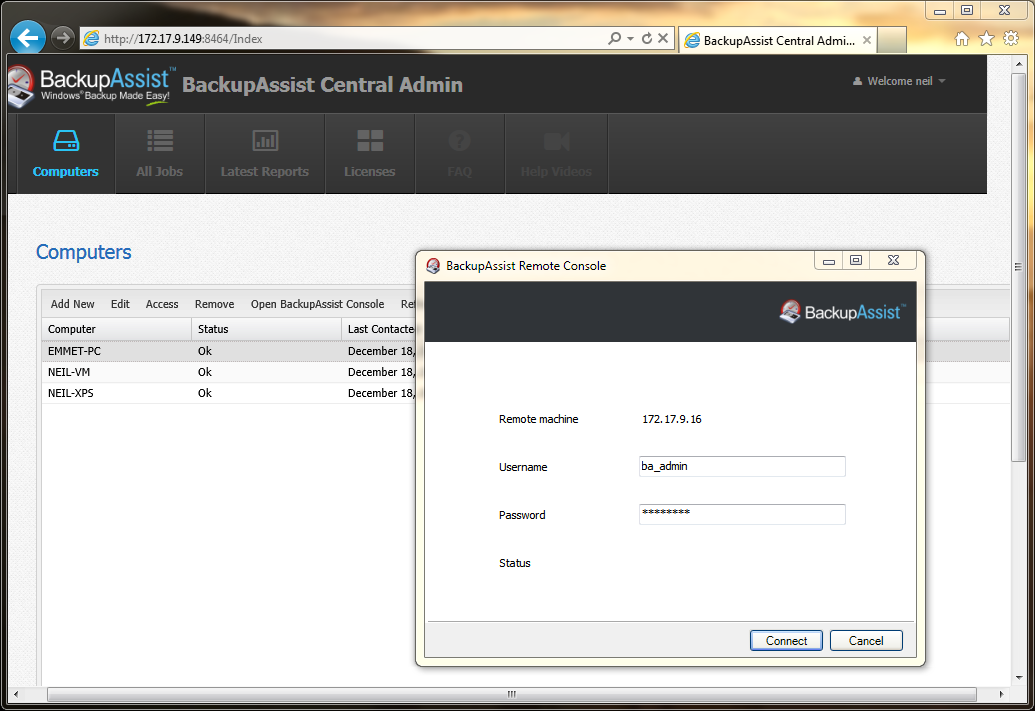Click the browser forward arrow button
The image size is (1035, 711).
(x=63, y=38)
